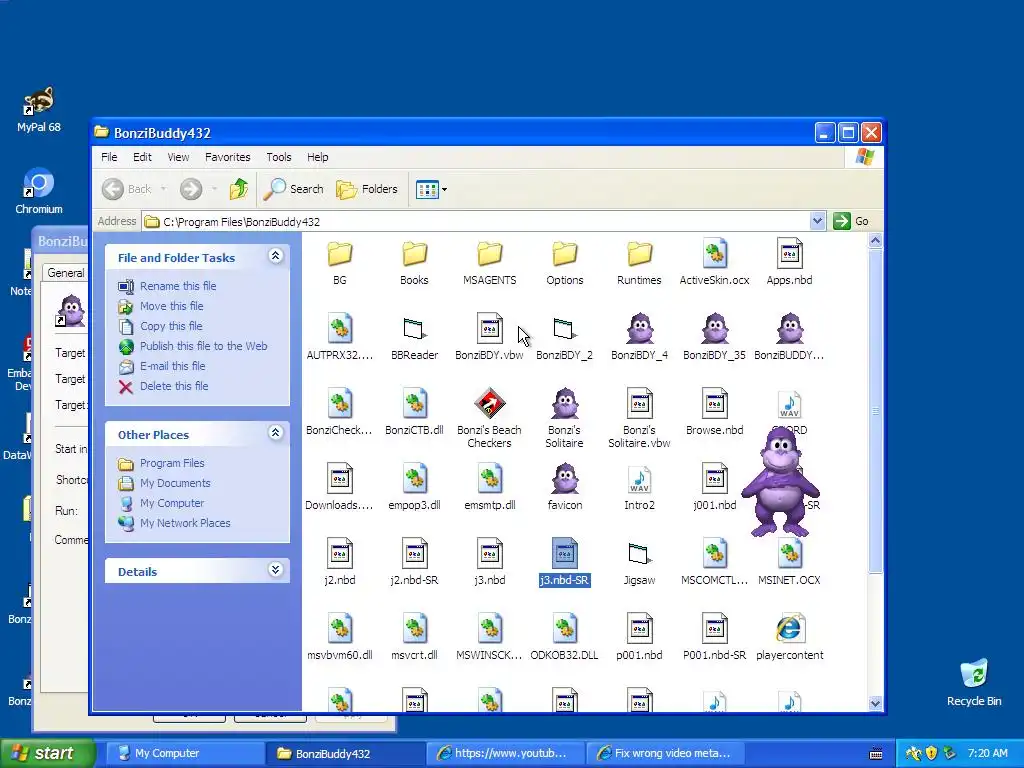Open the Edit menu
The width and height of the screenshot is (1024, 768).
[x=142, y=157]
